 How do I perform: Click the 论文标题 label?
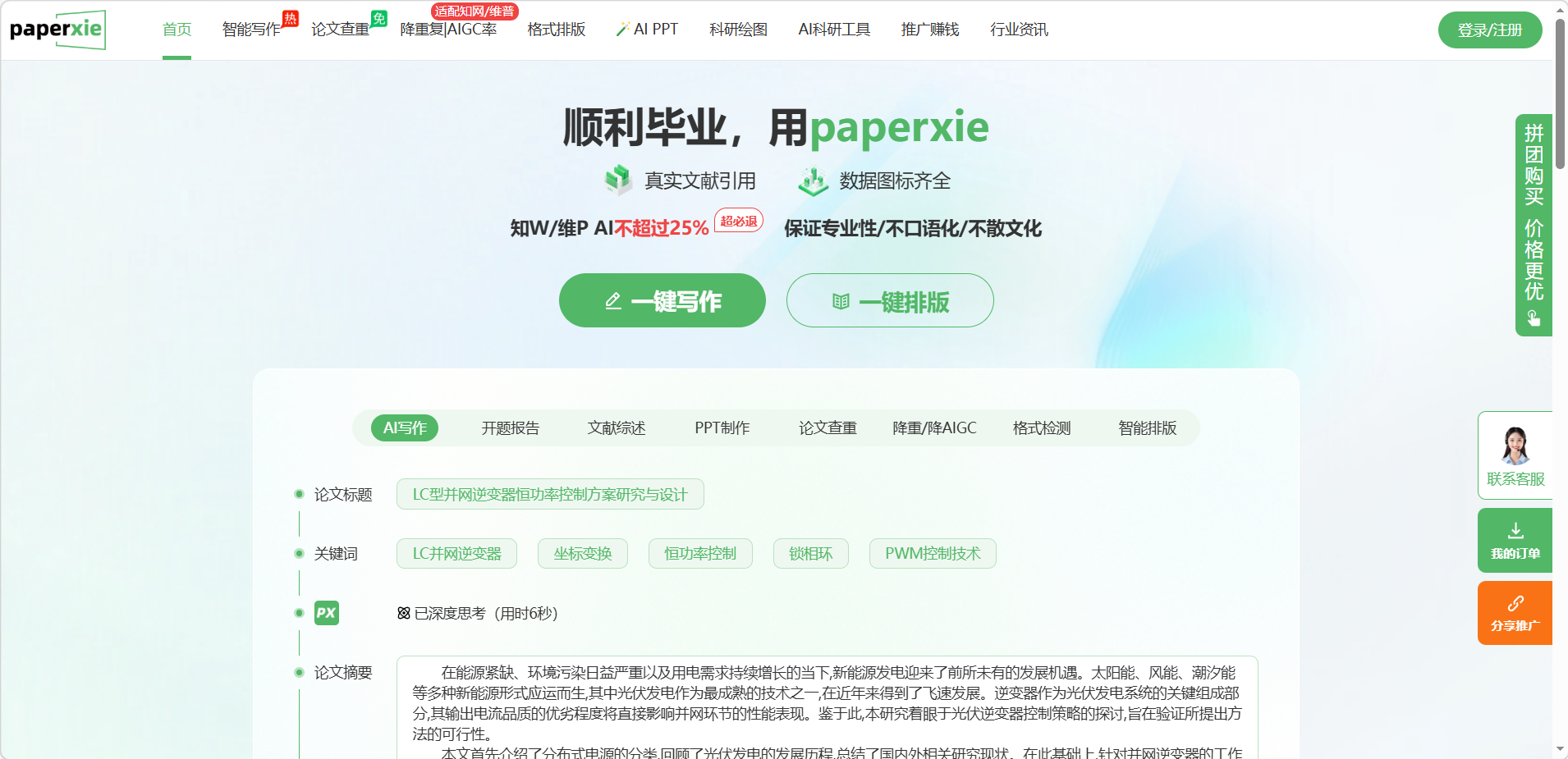[343, 494]
